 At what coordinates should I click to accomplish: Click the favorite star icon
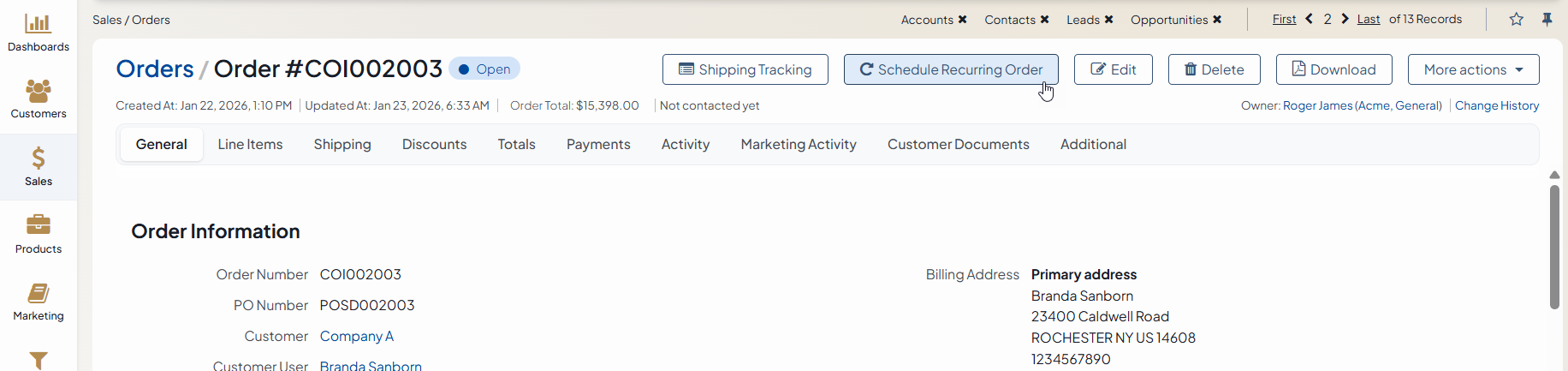[1516, 19]
